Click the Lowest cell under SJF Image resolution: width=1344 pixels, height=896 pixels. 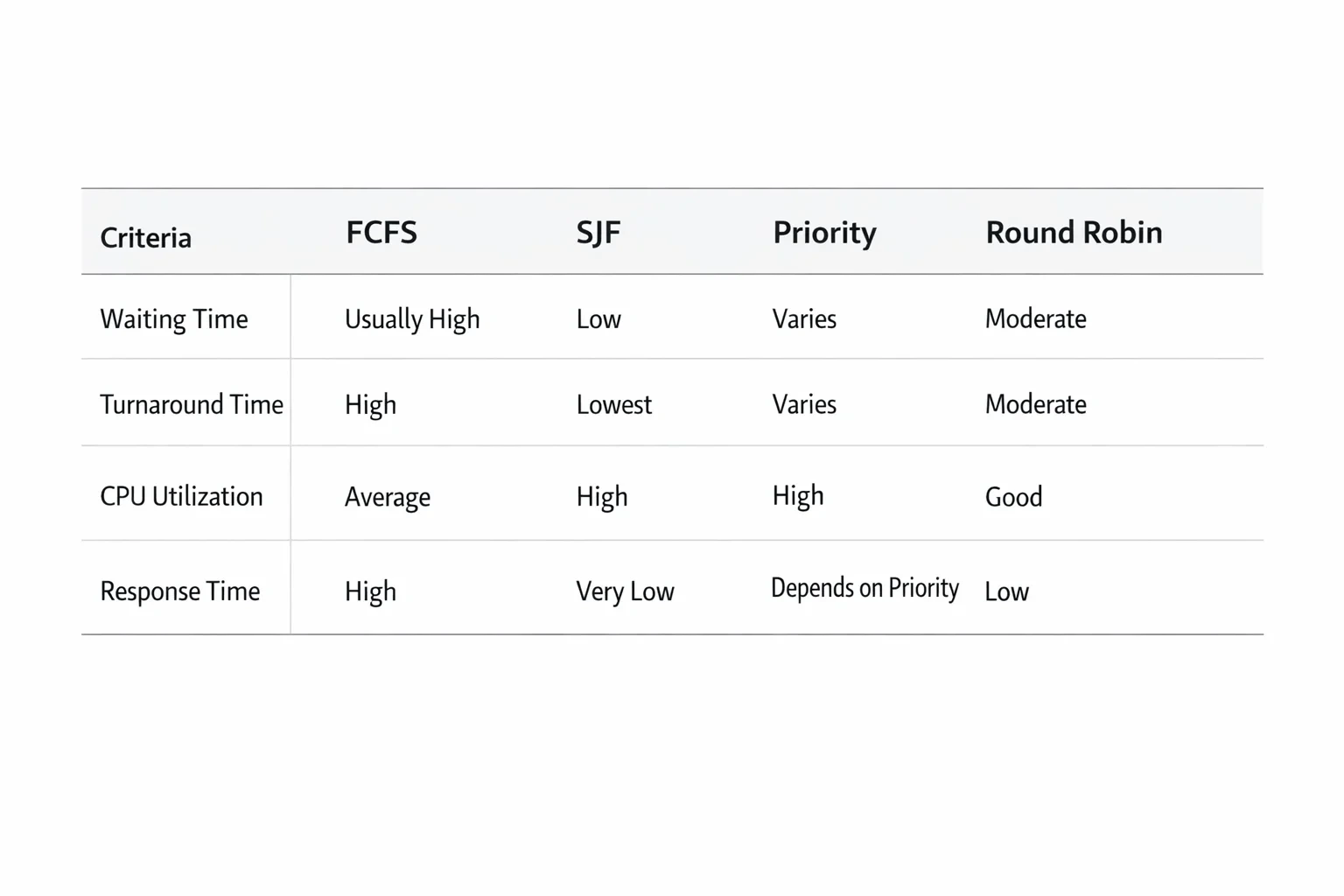coord(614,404)
